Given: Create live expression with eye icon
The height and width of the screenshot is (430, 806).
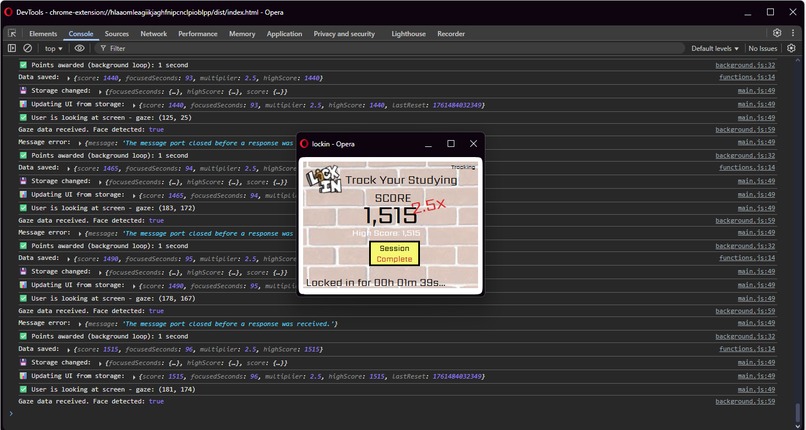Looking at the screenshot, I should (x=79, y=48).
